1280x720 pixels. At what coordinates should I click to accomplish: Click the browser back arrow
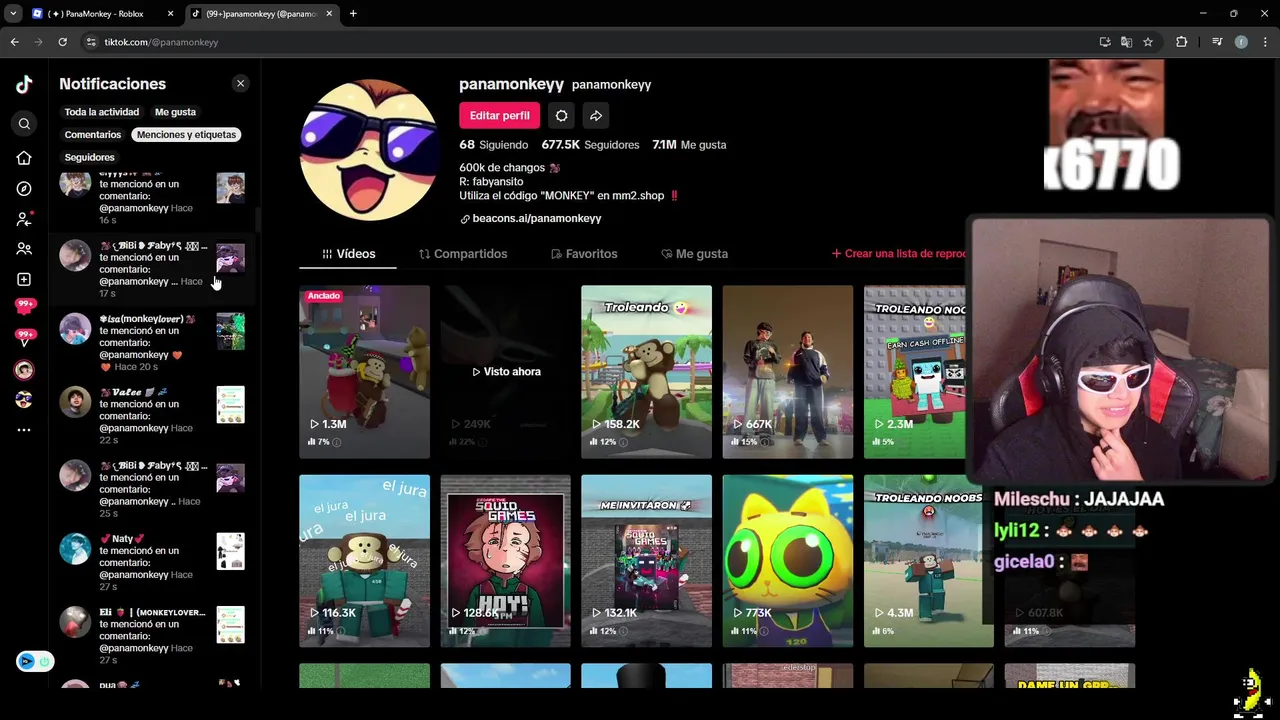click(x=14, y=42)
